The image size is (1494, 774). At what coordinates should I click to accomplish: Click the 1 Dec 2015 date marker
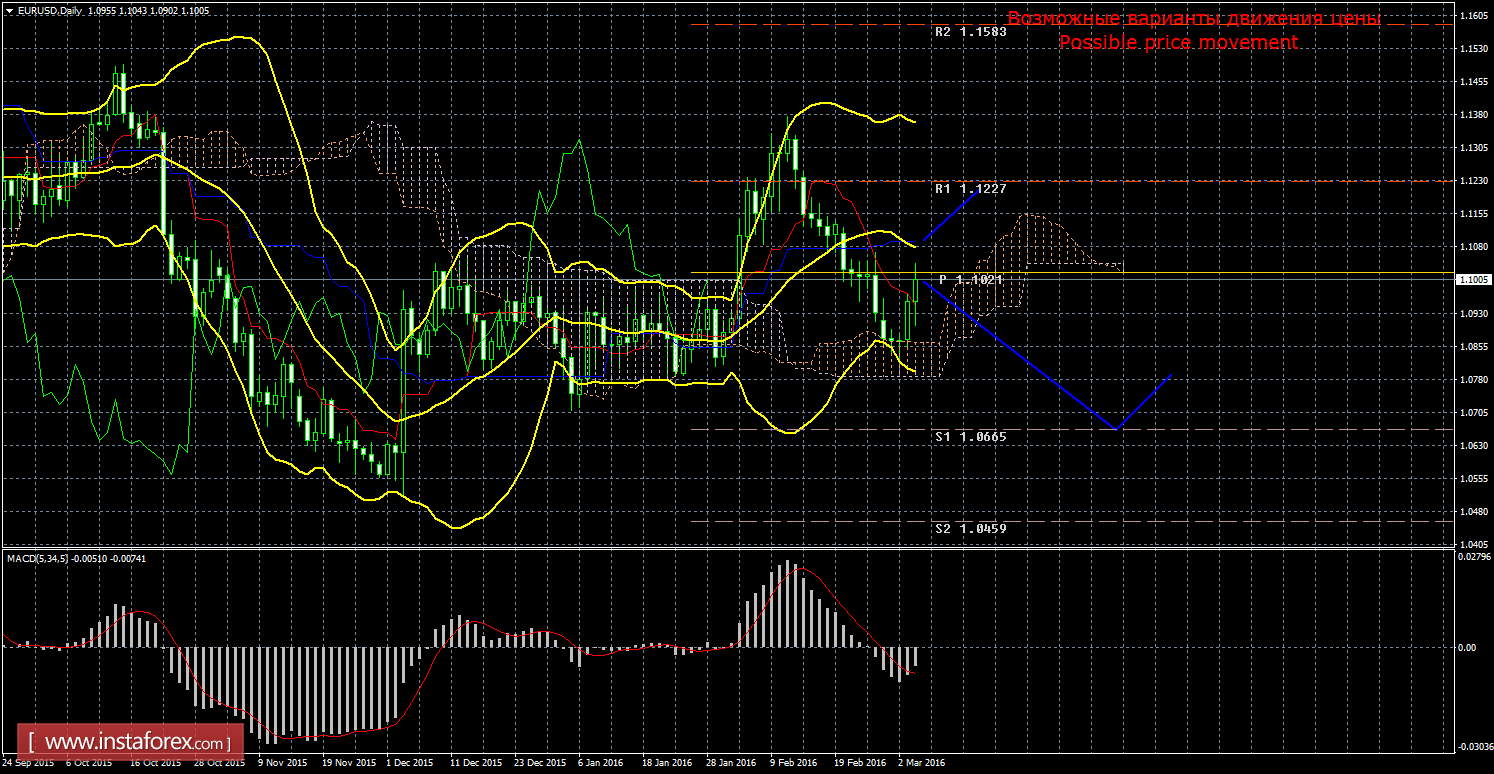tap(409, 763)
